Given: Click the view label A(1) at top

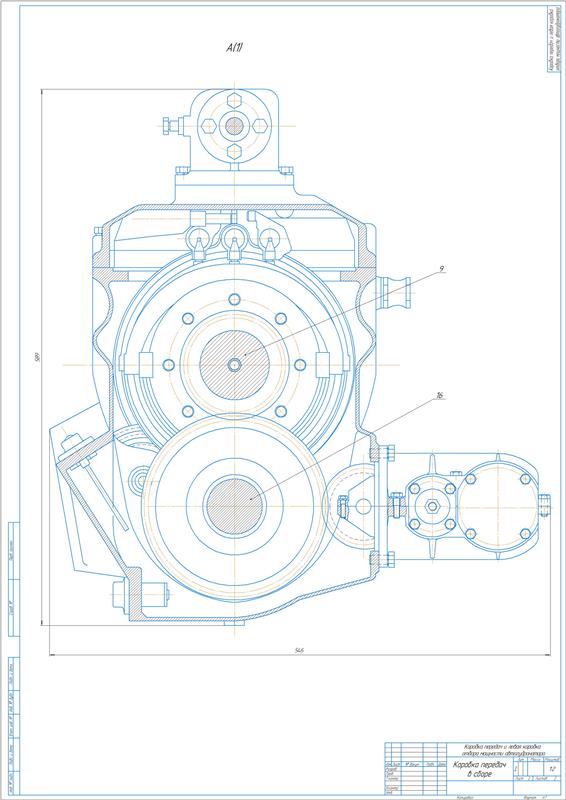Looking at the screenshot, I should (236, 49).
